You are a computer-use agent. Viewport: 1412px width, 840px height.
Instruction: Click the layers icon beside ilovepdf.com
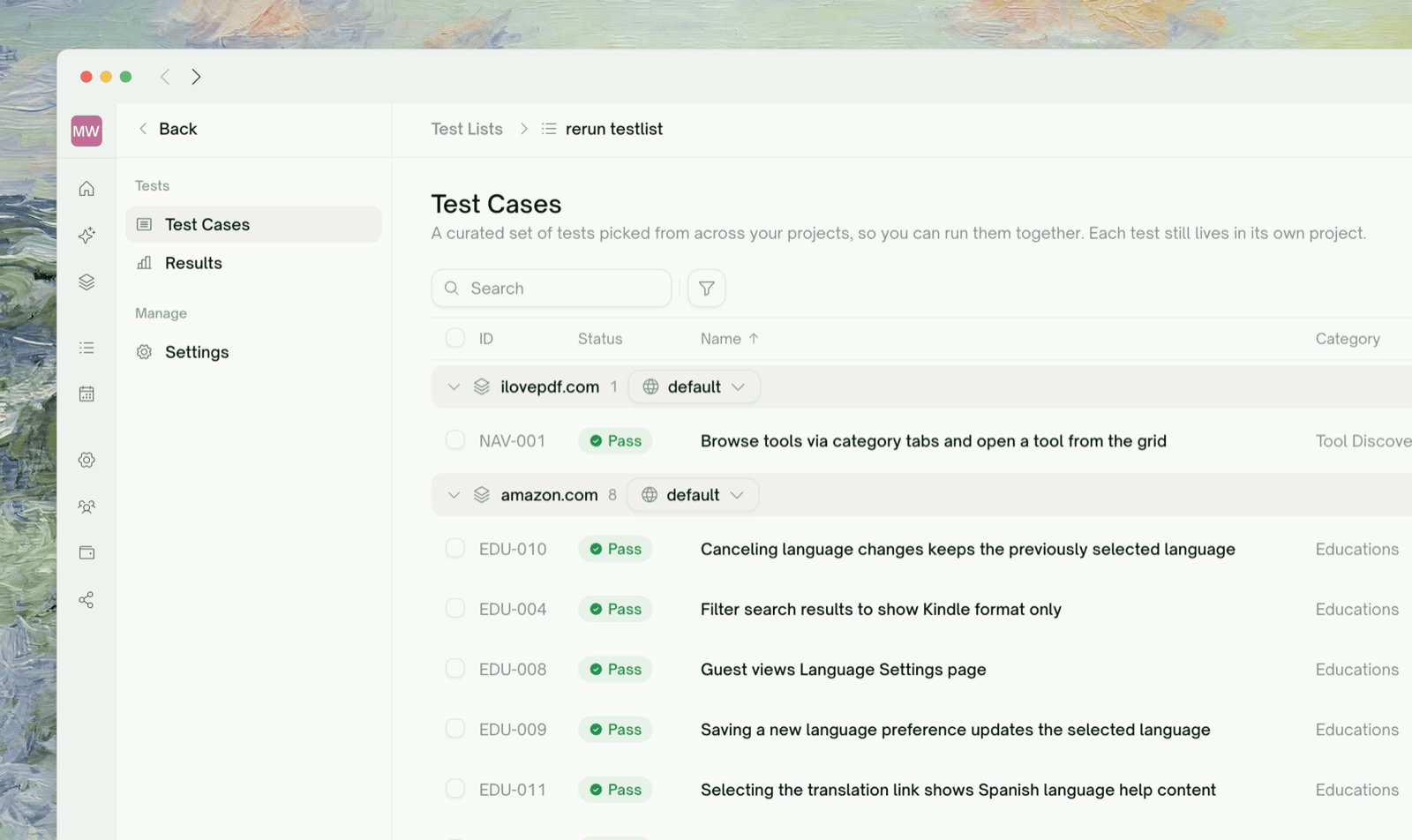click(x=482, y=386)
